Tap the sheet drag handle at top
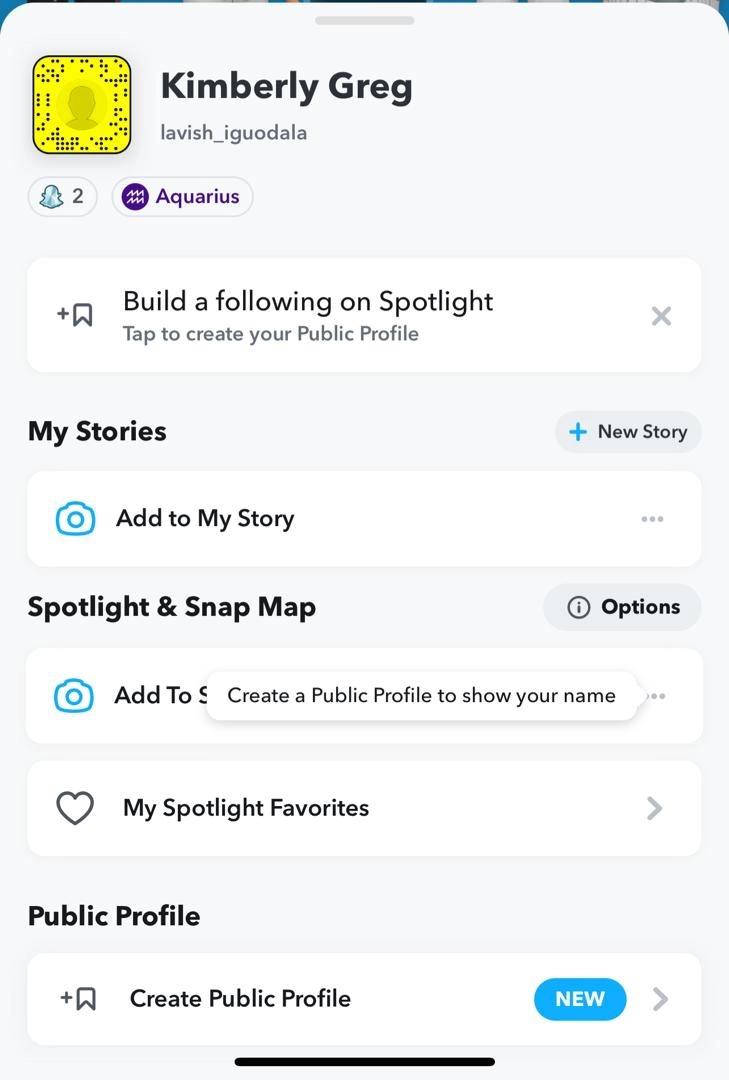The width and height of the screenshot is (729, 1080). [364, 20]
